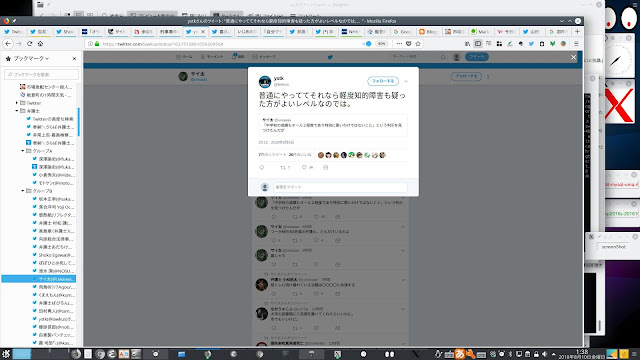Screen dimensions: 640x360
Task: Click the reply text field in tweet dialog
Action: click(x=340, y=187)
